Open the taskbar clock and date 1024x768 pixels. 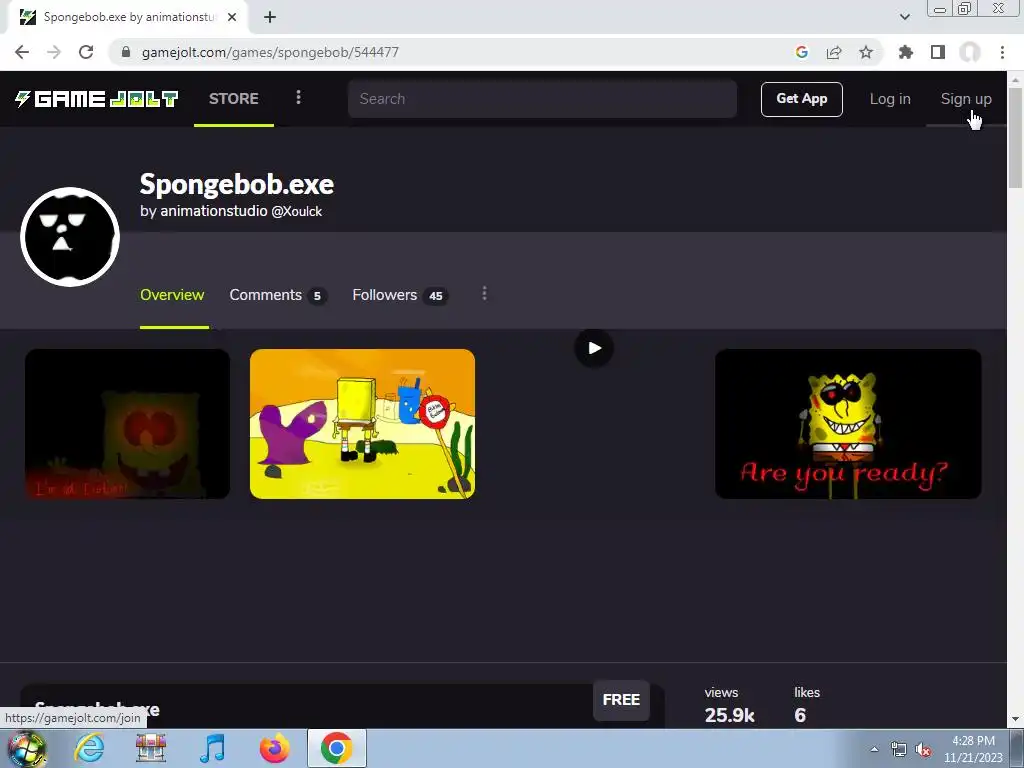click(973, 749)
